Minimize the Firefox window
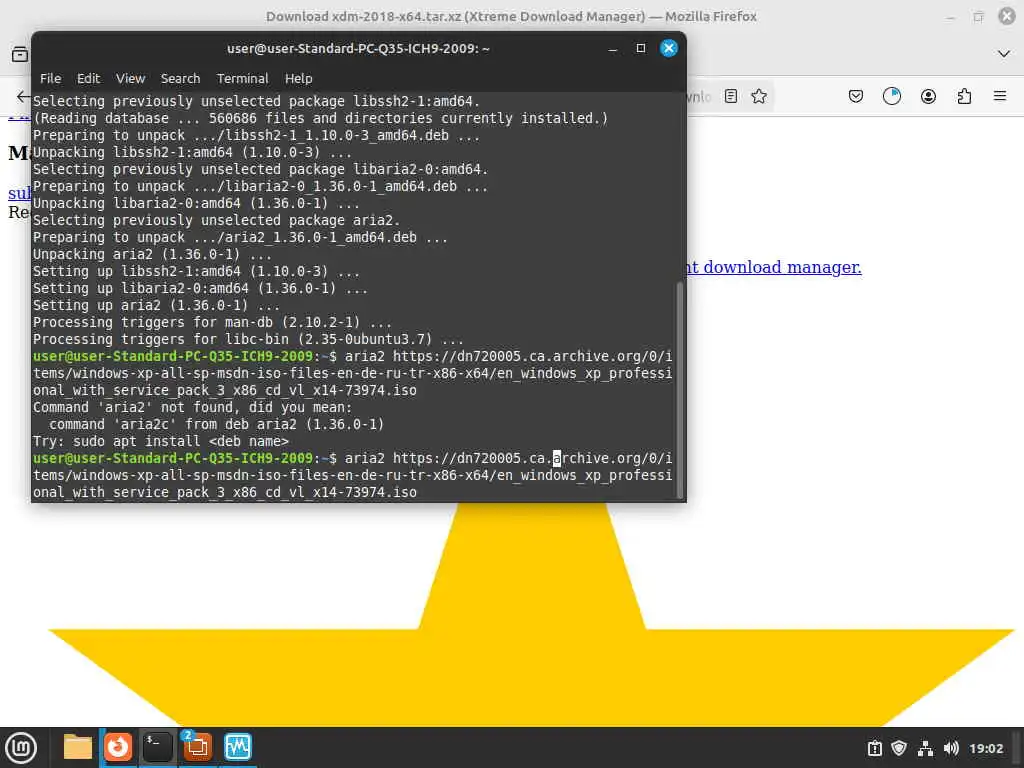This screenshot has width=1024, height=768. coord(950,17)
